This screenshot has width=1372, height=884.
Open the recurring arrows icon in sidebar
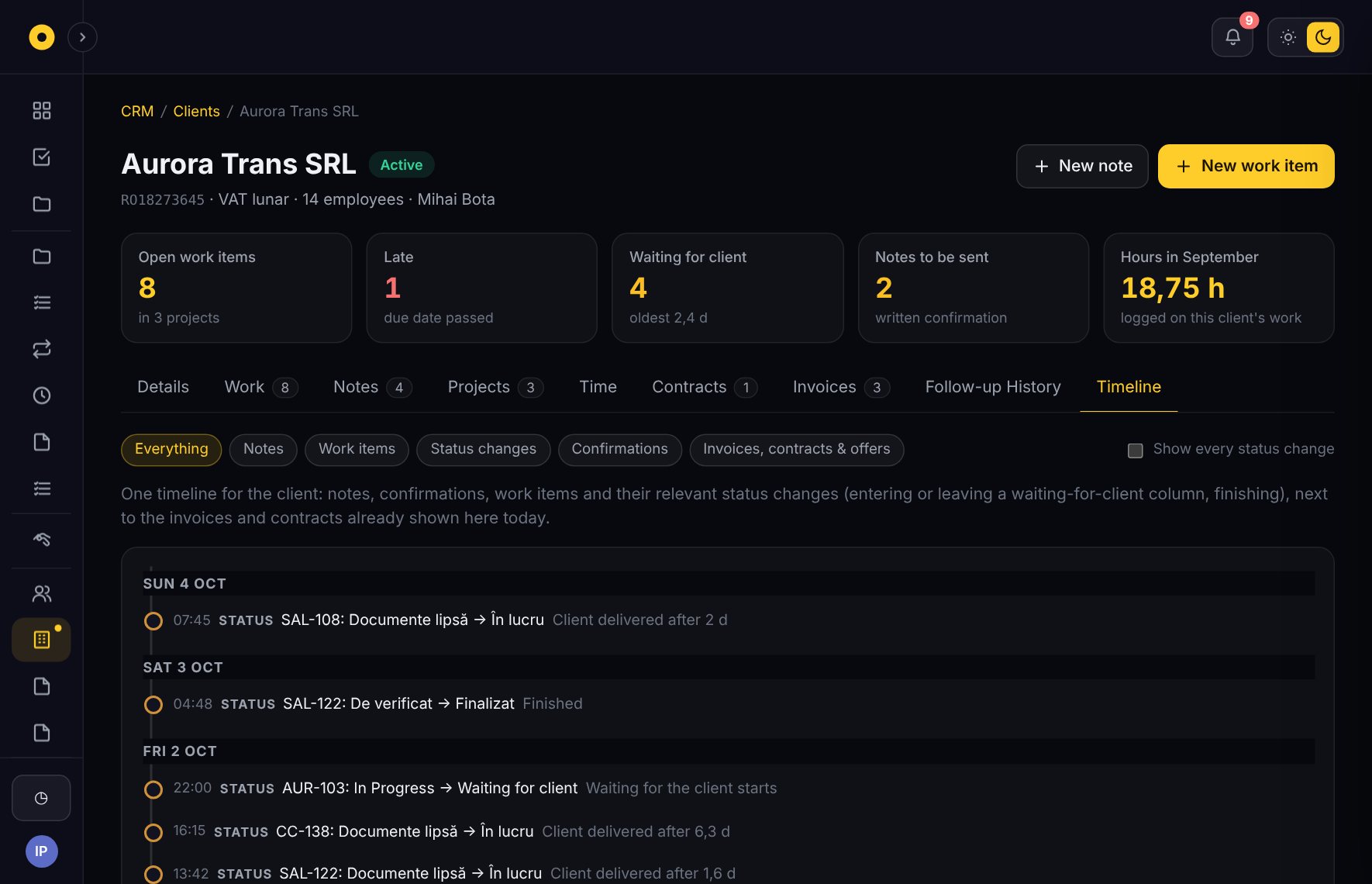(x=42, y=349)
